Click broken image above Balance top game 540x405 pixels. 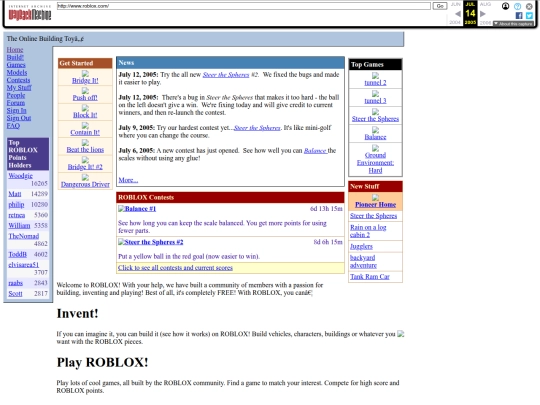click(375, 130)
